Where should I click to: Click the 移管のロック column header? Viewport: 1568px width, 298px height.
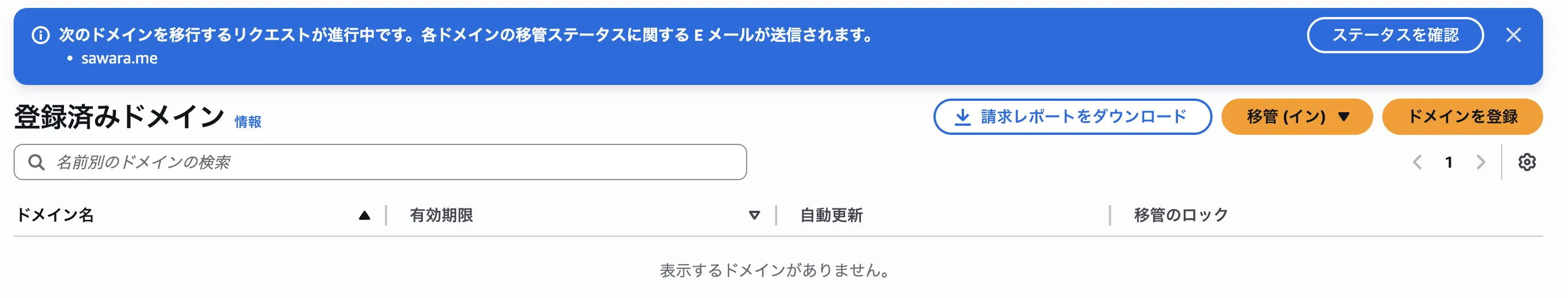tap(1180, 215)
